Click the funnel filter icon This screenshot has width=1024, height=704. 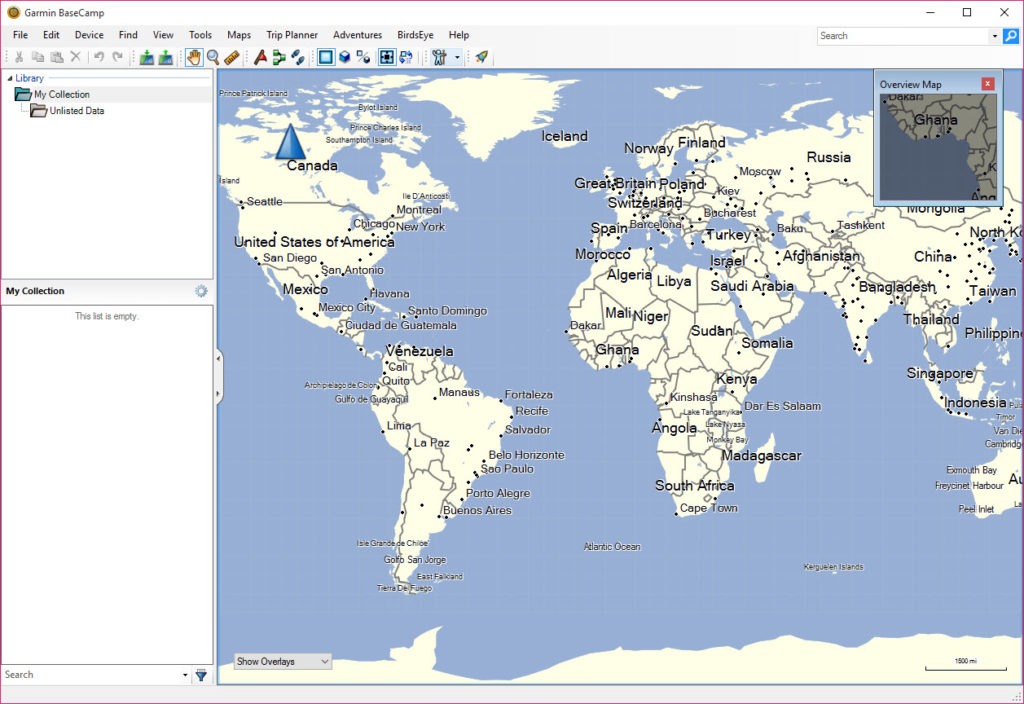click(201, 675)
